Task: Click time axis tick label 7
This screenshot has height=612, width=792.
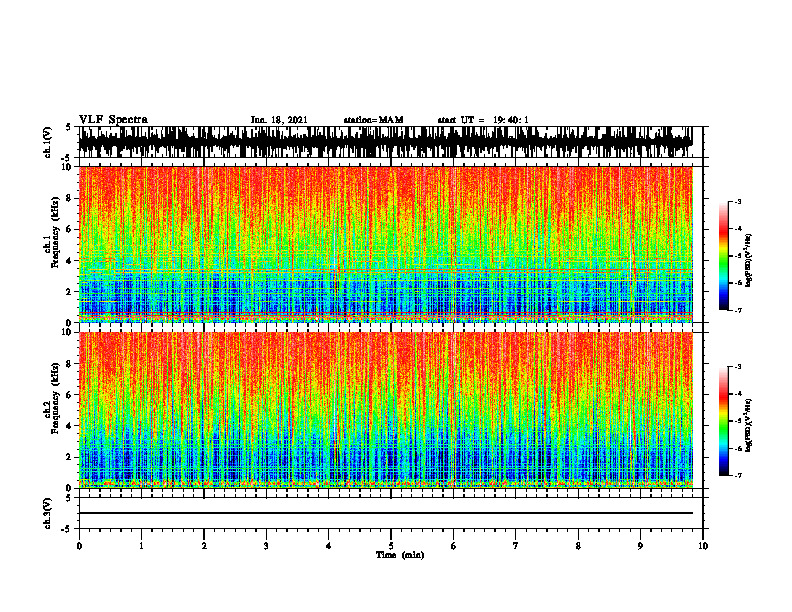Action: point(516,546)
